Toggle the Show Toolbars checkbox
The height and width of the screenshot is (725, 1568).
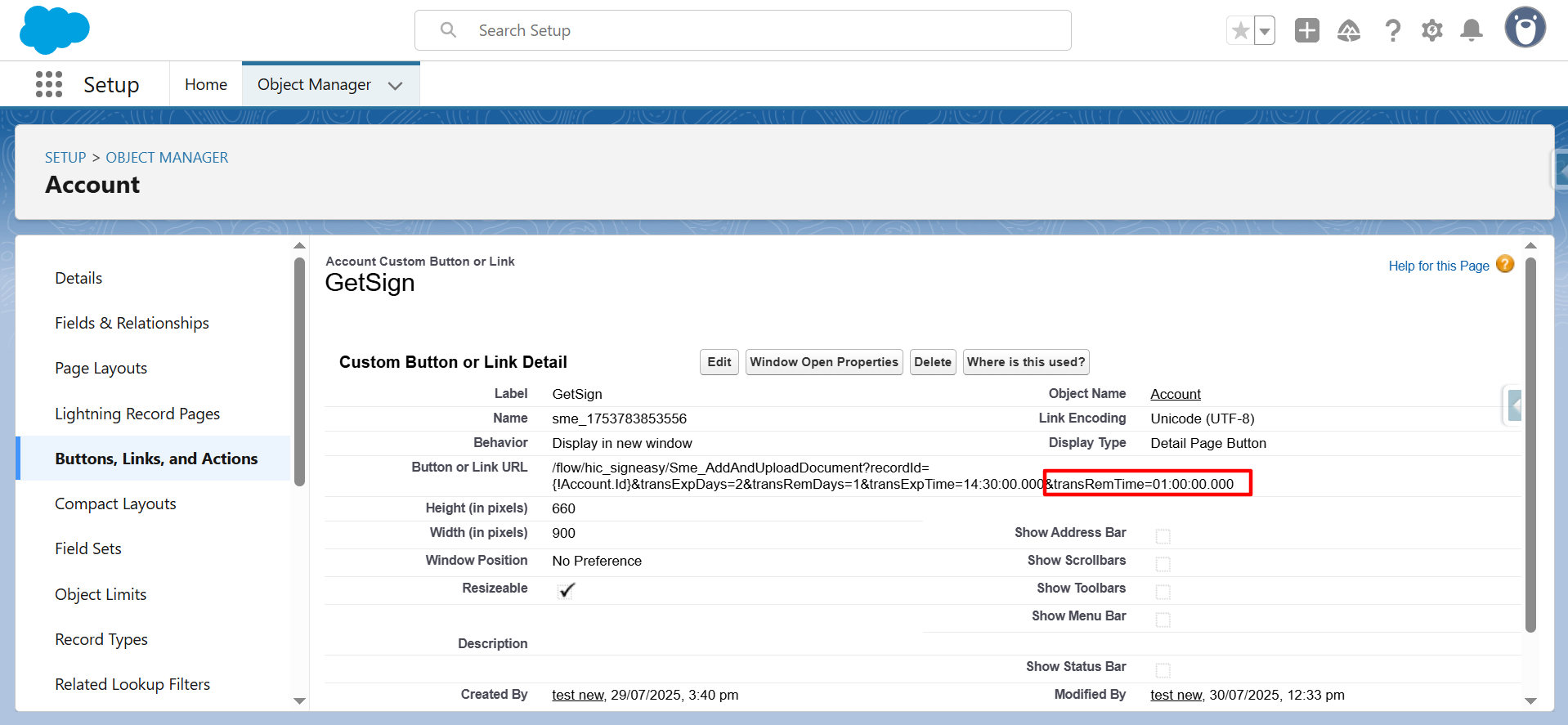pos(1163,592)
